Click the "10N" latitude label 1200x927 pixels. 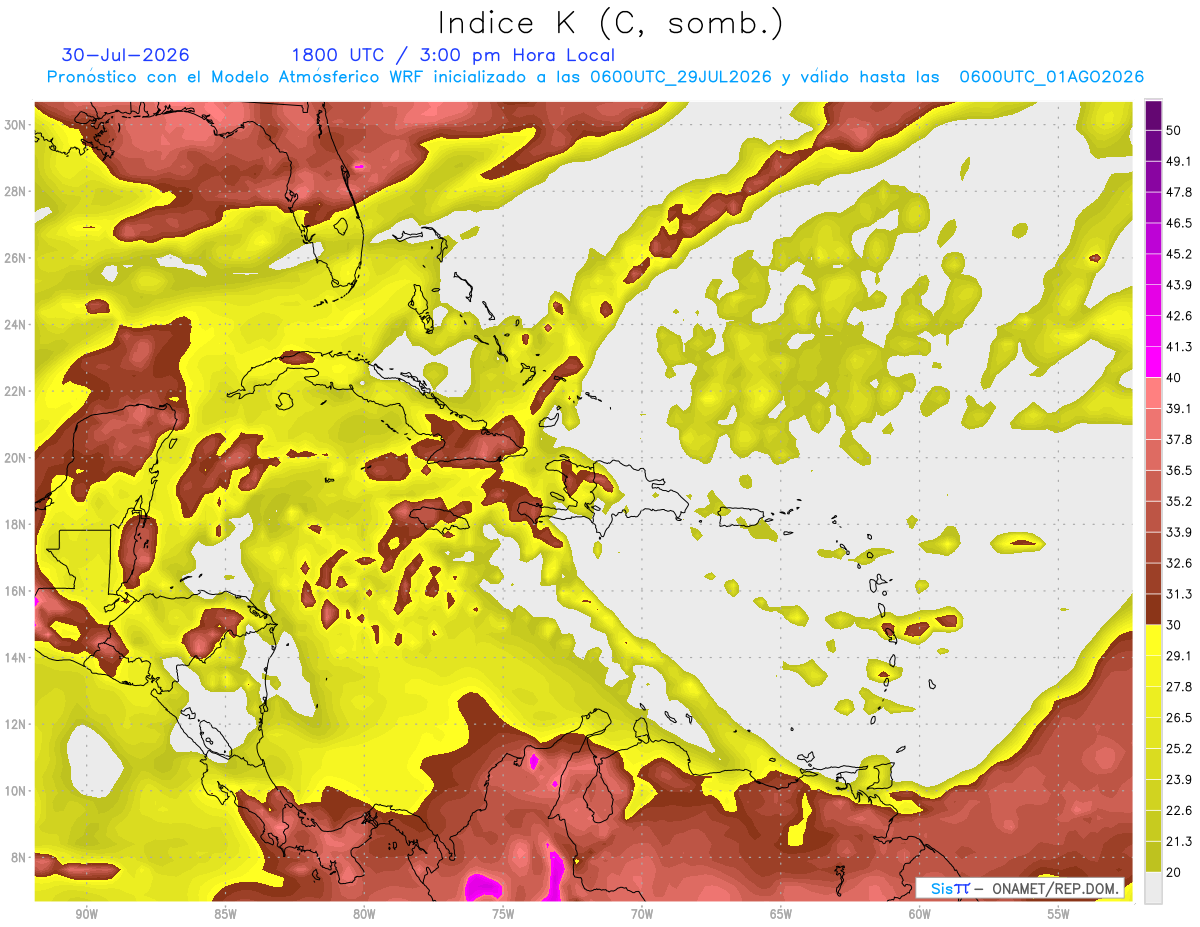(17, 791)
